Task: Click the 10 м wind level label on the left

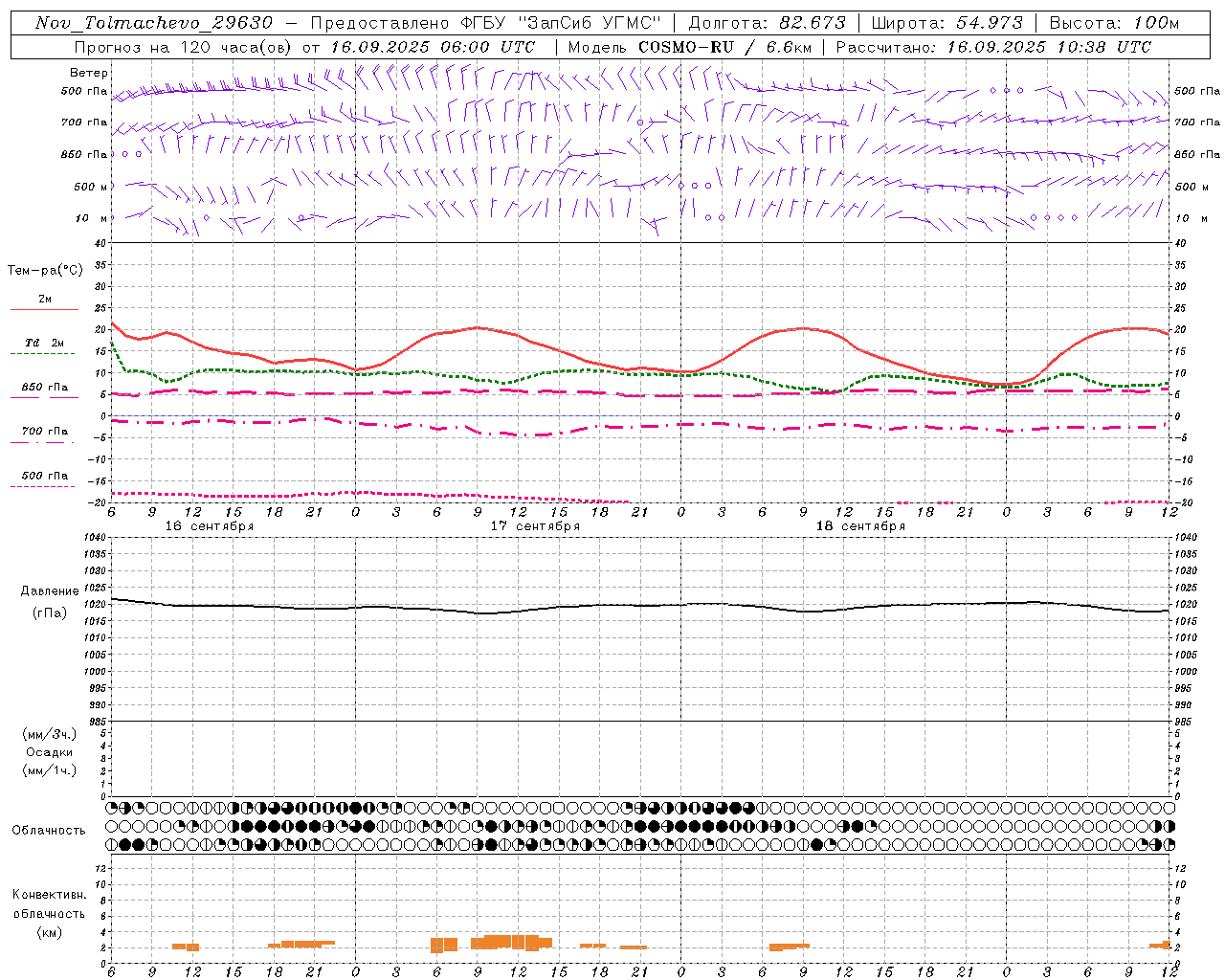Action: [92, 218]
